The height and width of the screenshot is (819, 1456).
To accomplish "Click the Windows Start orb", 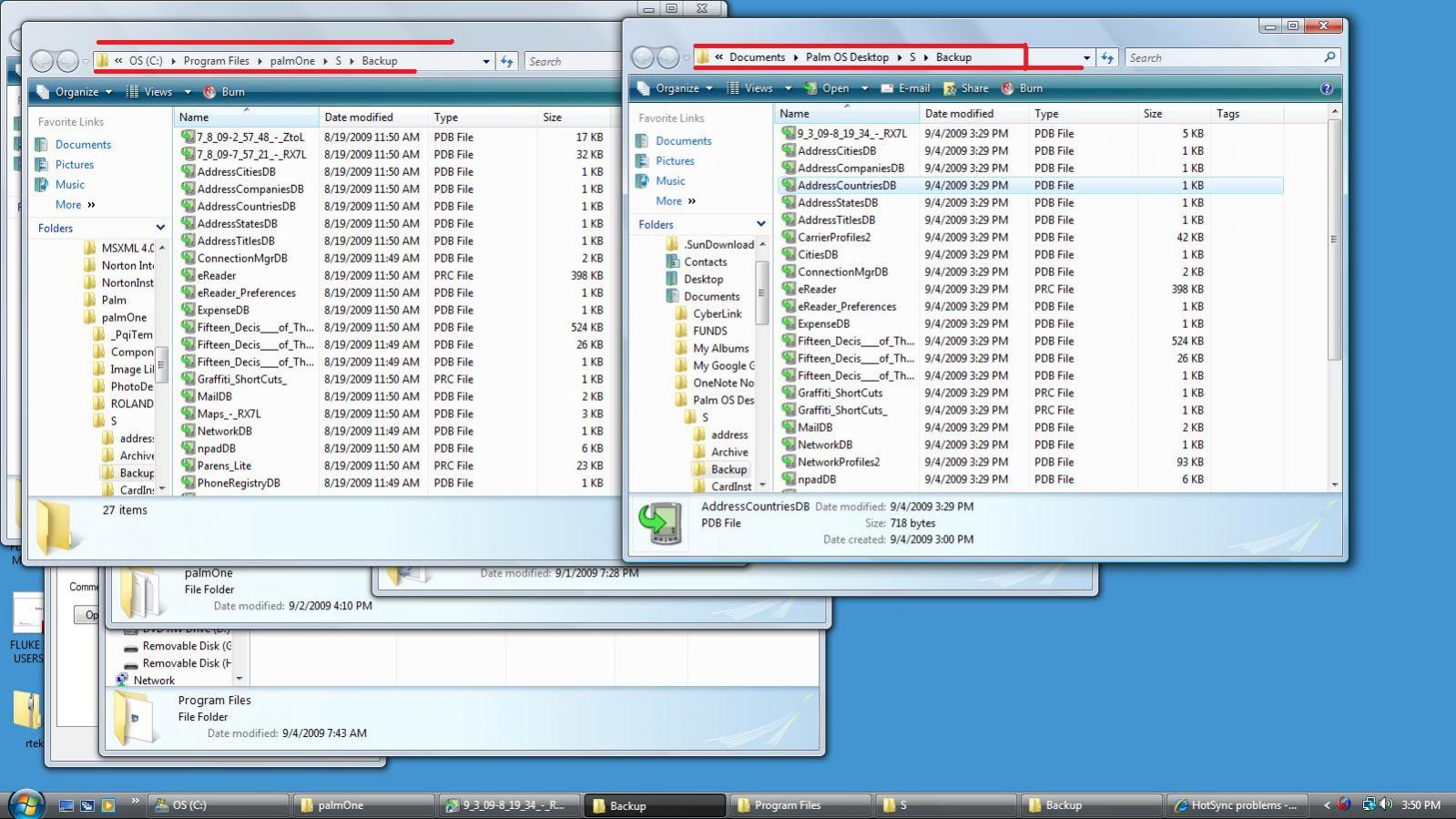I will pyautogui.click(x=25, y=804).
